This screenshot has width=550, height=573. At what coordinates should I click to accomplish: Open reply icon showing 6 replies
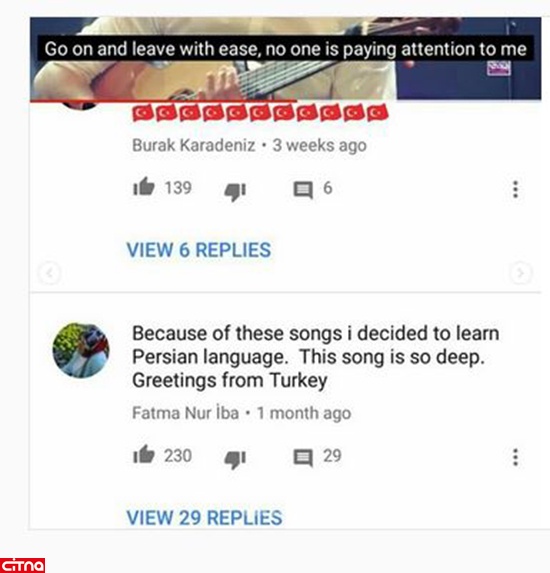(303, 190)
